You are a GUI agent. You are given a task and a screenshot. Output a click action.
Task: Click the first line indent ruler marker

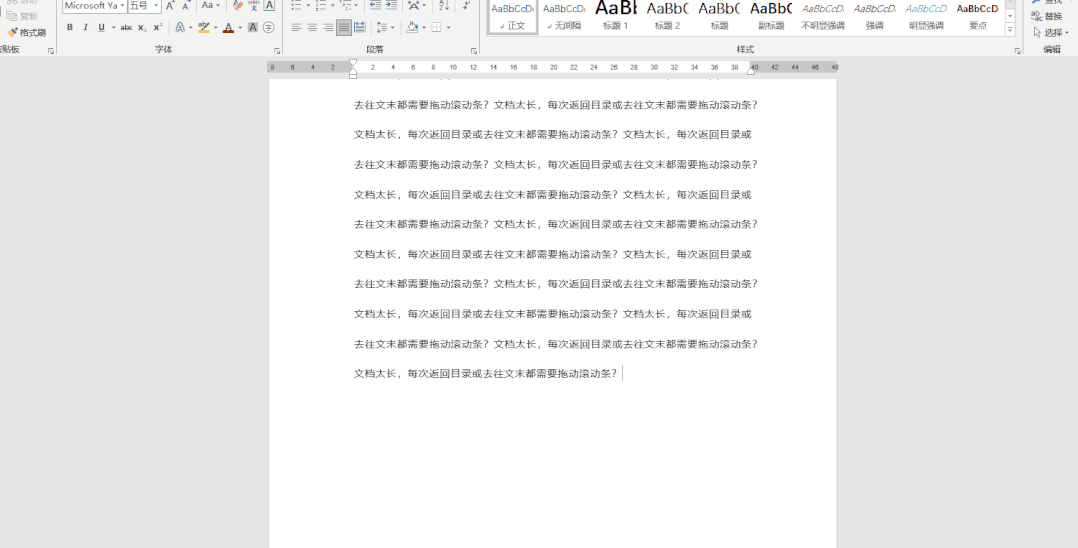[x=353, y=63]
